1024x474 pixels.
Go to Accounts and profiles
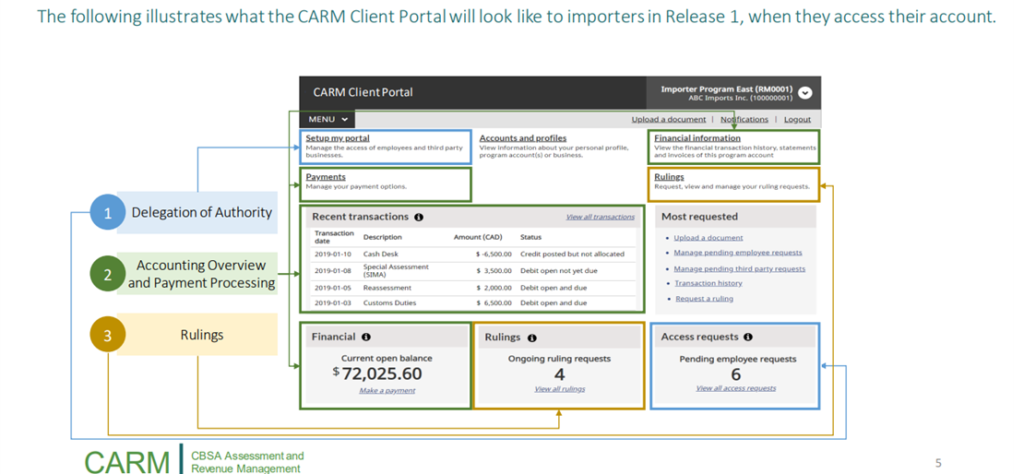(x=523, y=138)
